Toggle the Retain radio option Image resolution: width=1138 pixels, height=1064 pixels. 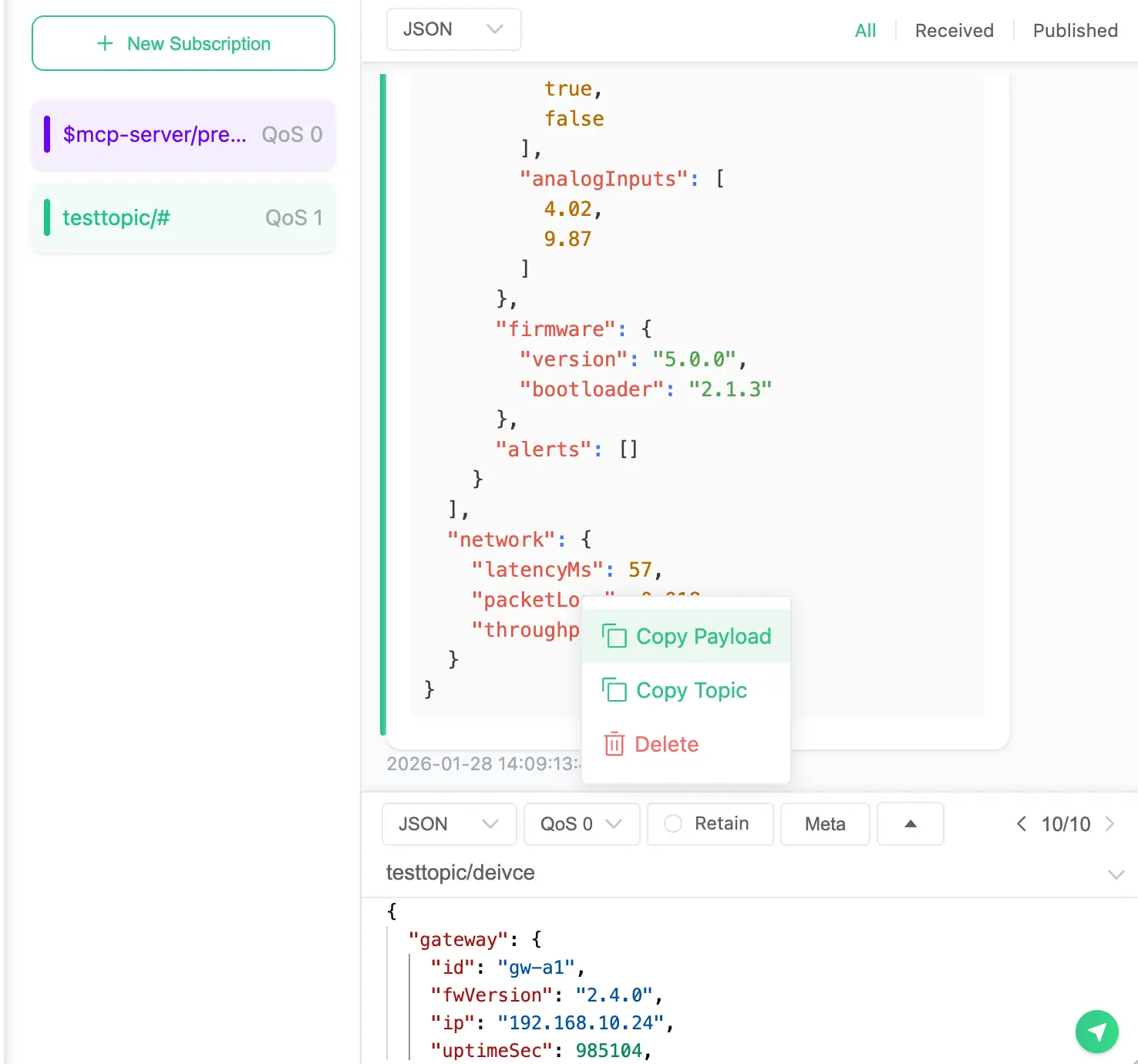pos(673,823)
